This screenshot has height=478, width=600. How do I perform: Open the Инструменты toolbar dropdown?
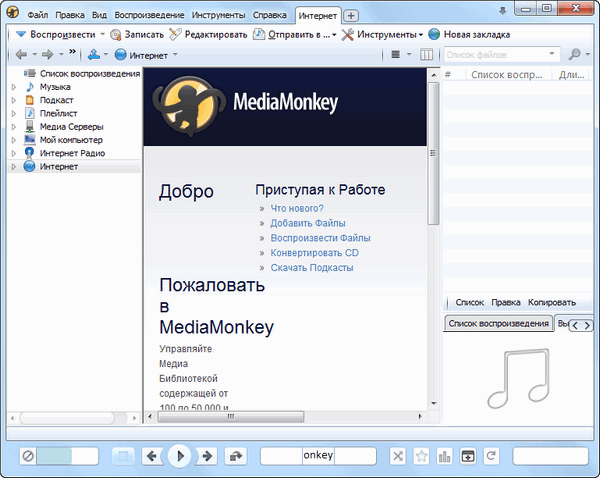[380, 34]
